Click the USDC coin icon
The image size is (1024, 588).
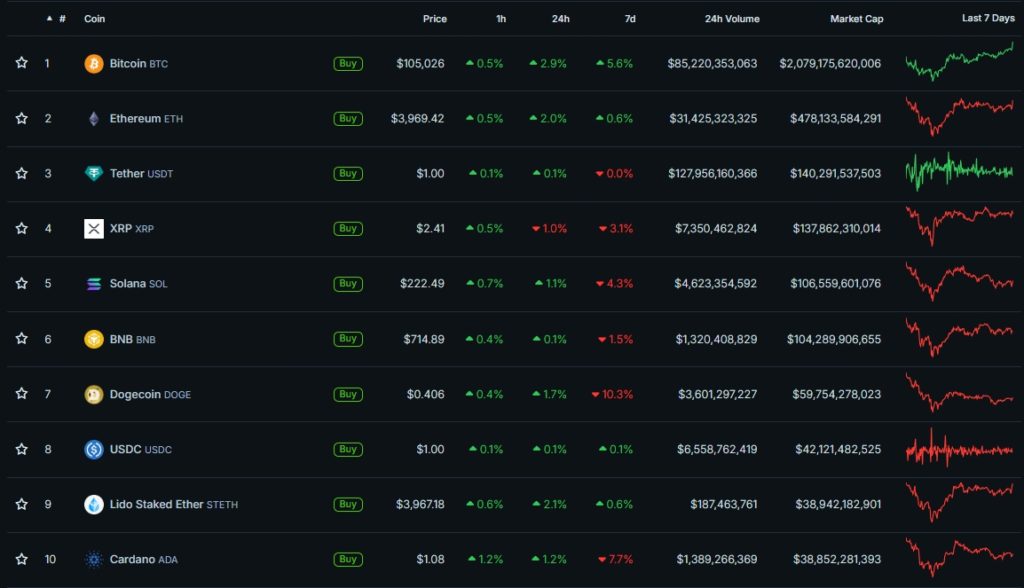pyautogui.click(x=93, y=449)
